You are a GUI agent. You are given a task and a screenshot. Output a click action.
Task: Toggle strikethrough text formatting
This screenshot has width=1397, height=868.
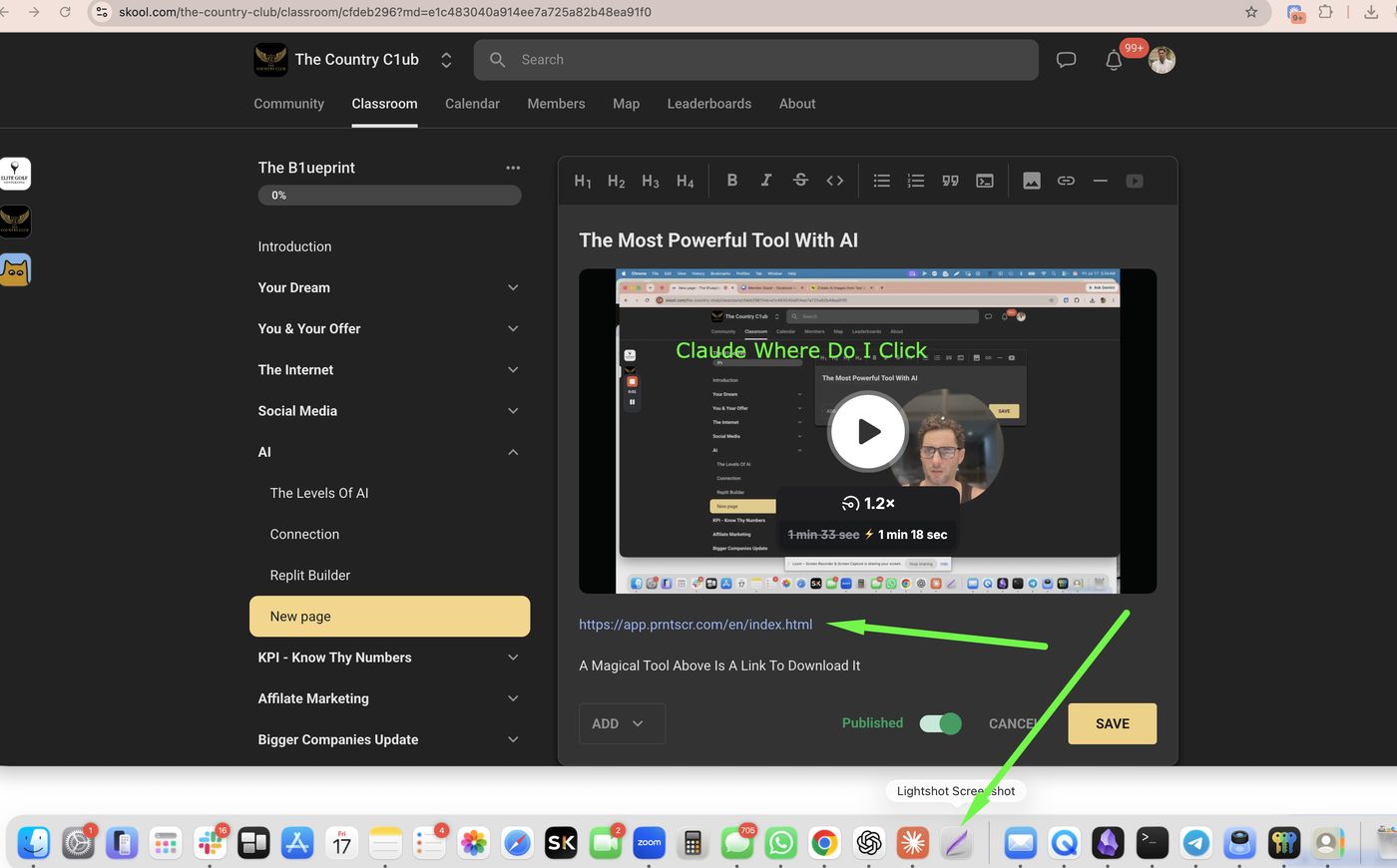(x=800, y=181)
